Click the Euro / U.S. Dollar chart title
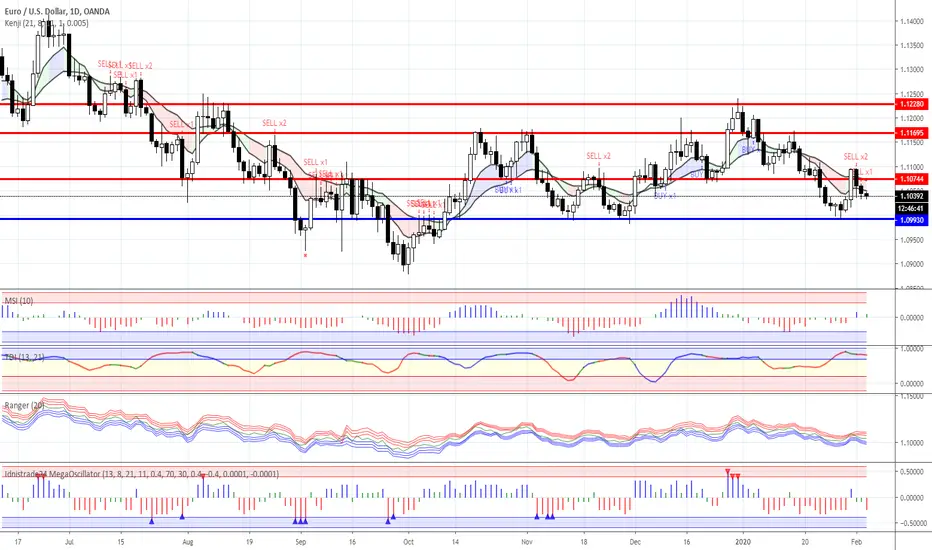The height and width of the screenshot is (550, 932). point(57,11)
